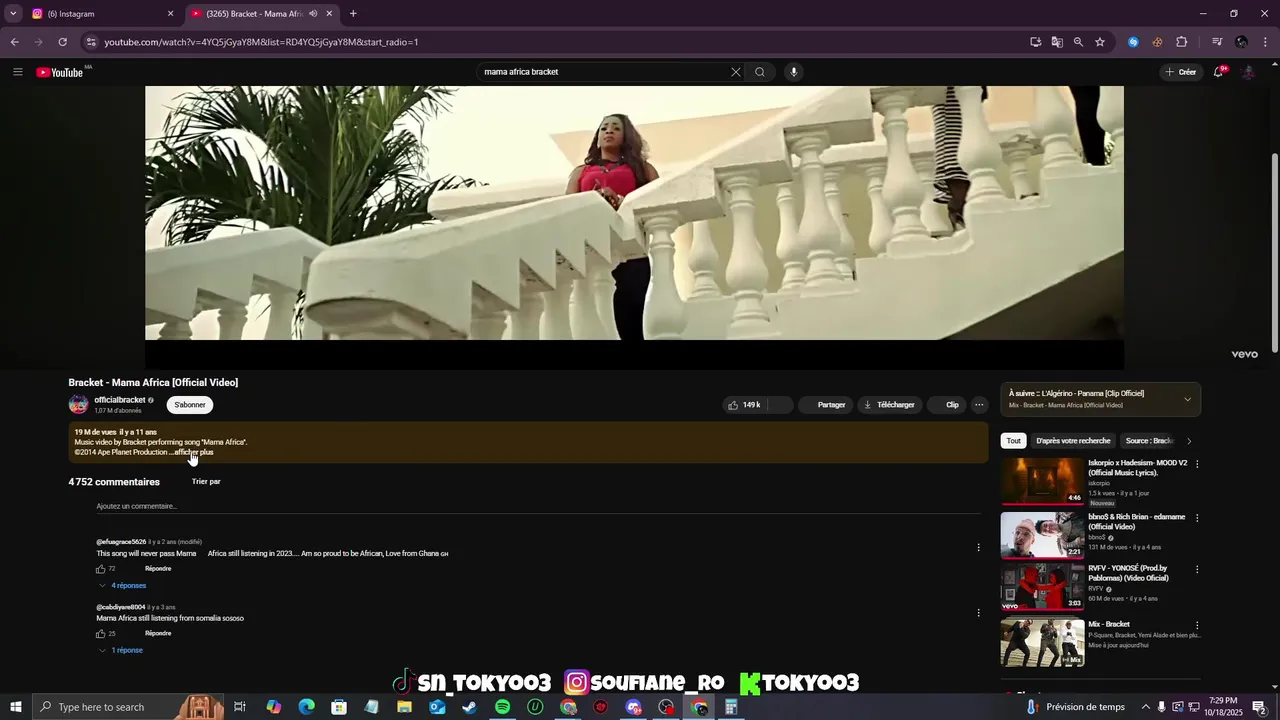Open Chrome extensions puzzle icon
Viewport: 1280px width, 720px height.
click(x=1181, y=42)
